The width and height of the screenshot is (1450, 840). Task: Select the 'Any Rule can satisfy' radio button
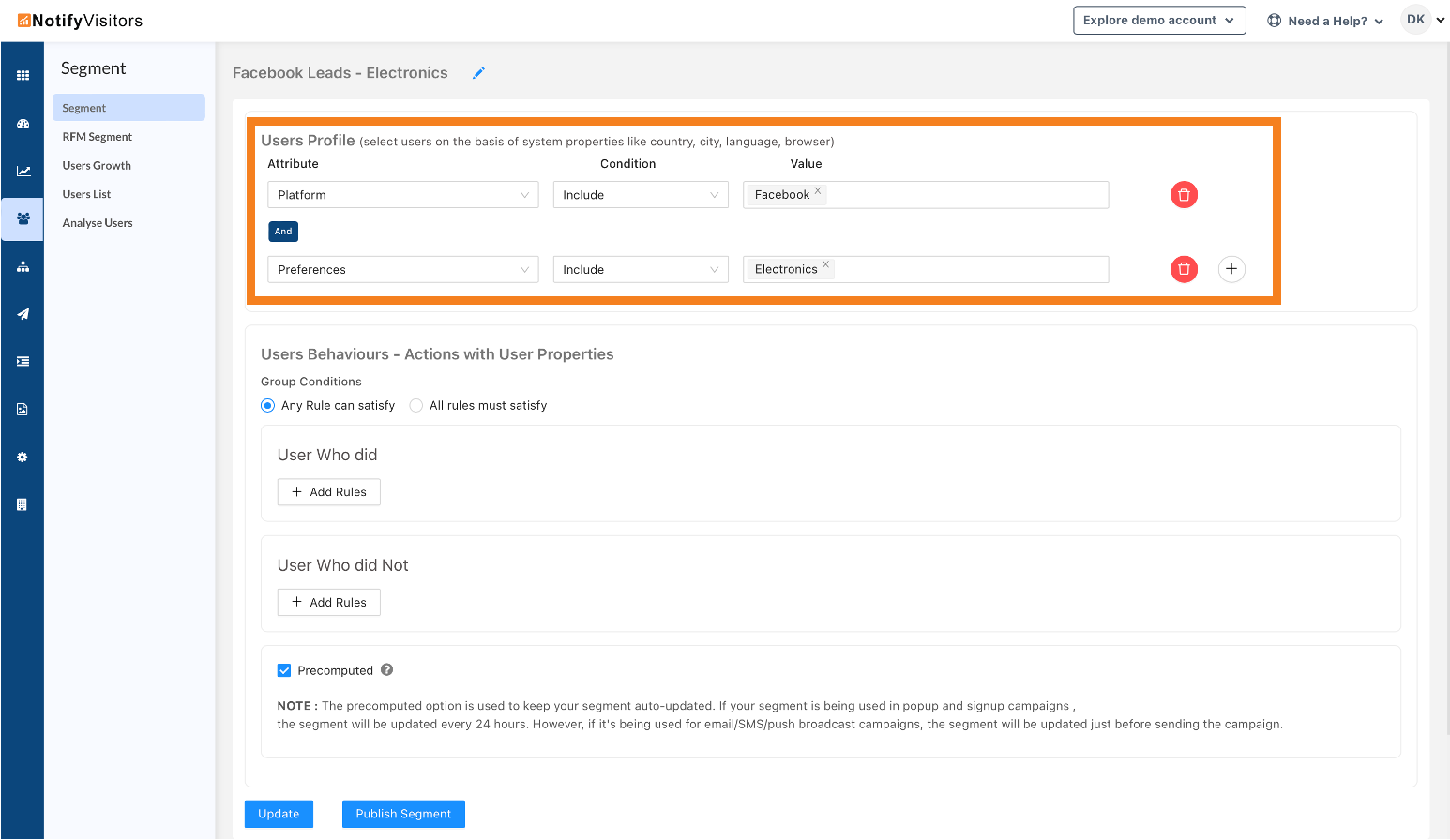point(268,406)
